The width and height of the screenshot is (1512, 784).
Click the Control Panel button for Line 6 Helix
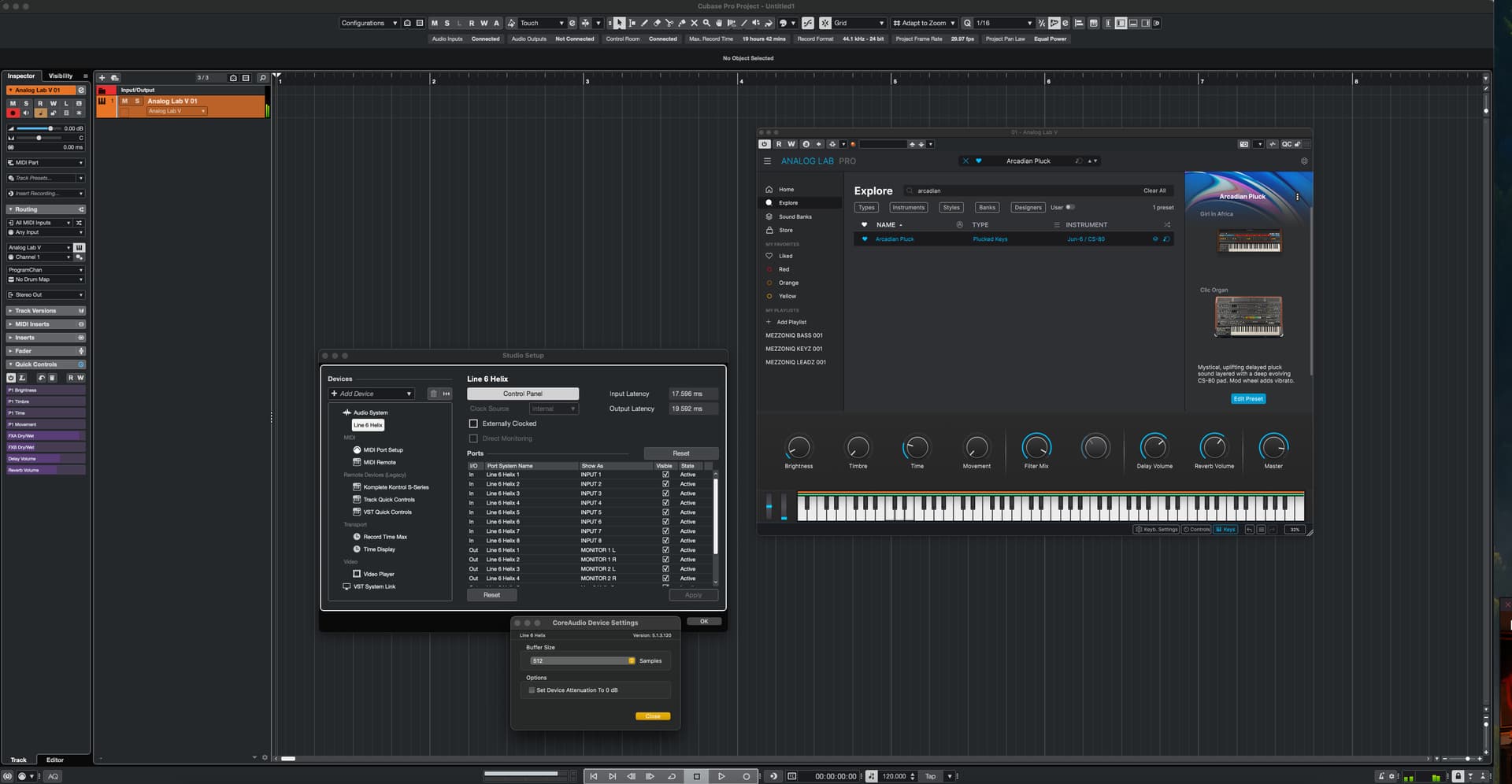click(x=522, y=394)
